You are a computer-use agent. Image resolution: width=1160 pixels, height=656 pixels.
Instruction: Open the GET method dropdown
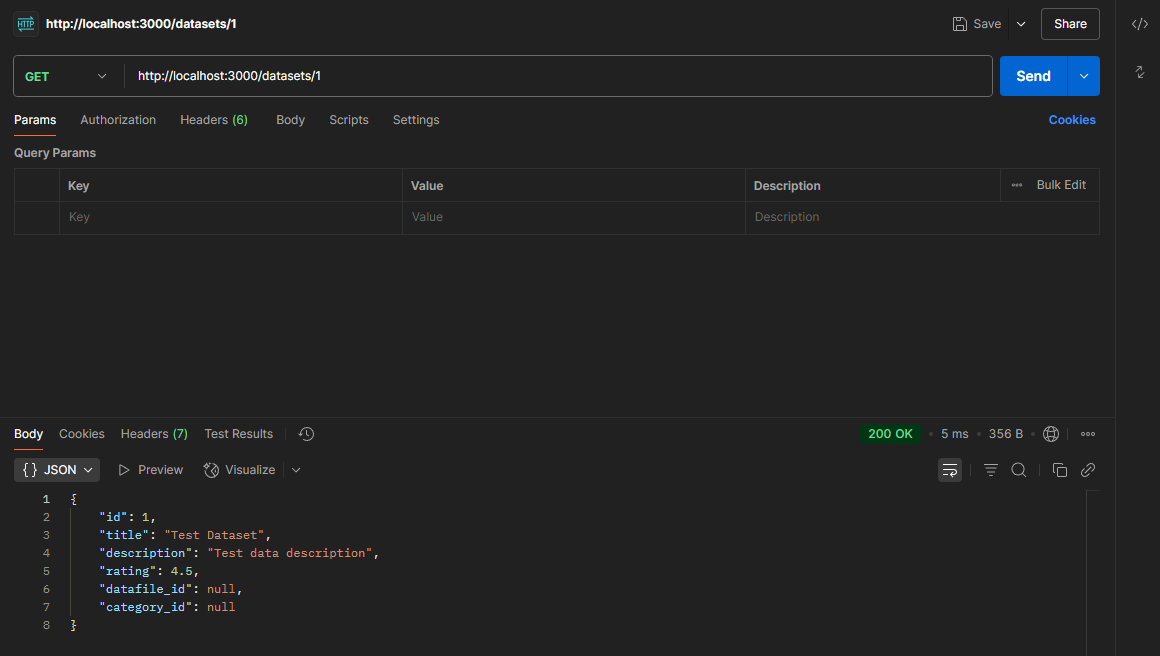(66, 76)
